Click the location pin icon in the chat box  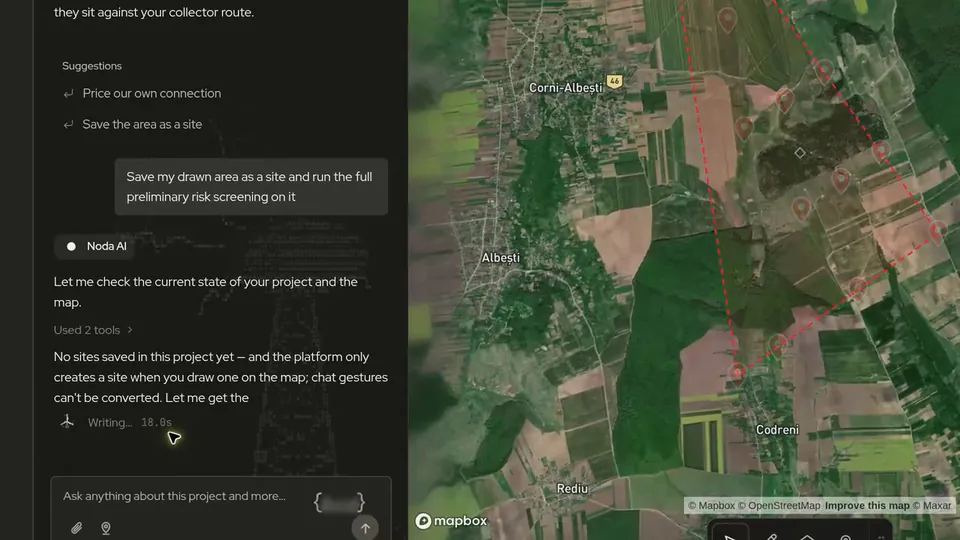pyautogui.click(x=105, y=528)
